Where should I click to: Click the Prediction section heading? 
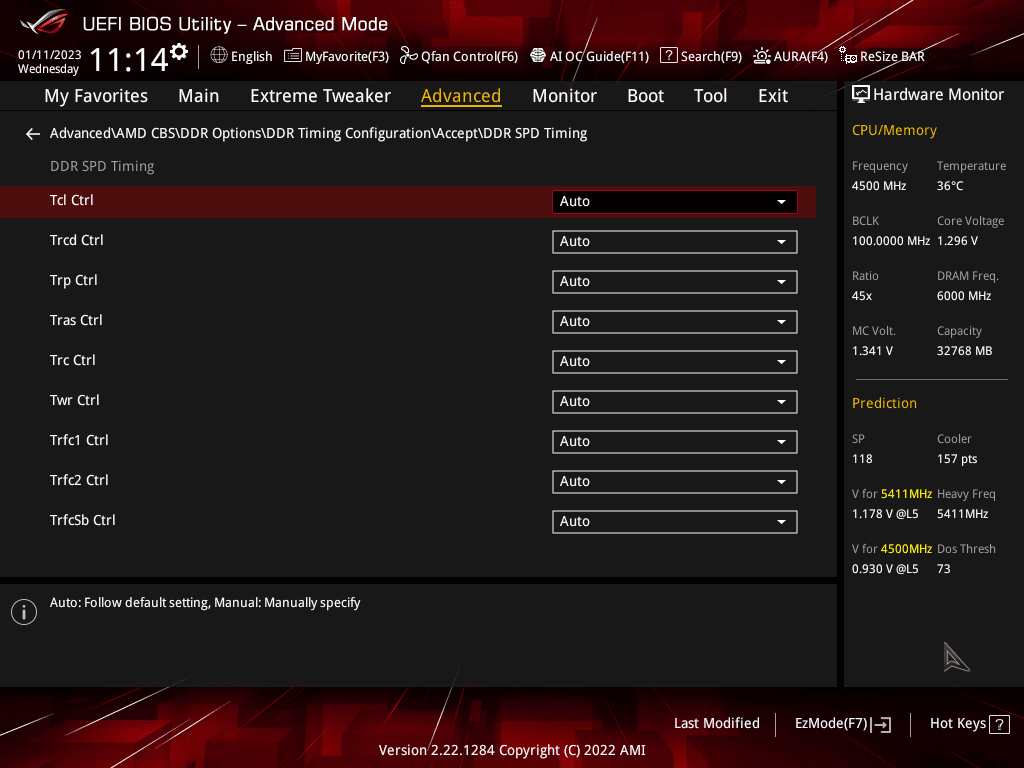tap(884, 404)
